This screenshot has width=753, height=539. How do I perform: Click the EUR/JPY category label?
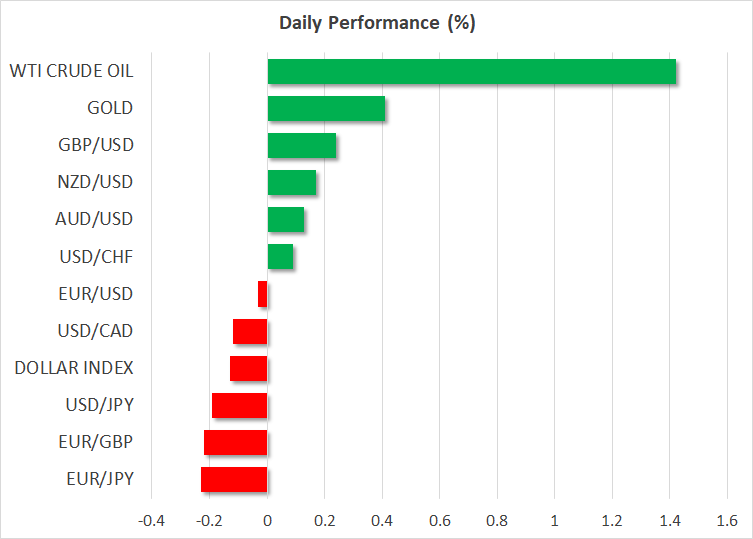(100, 479)
